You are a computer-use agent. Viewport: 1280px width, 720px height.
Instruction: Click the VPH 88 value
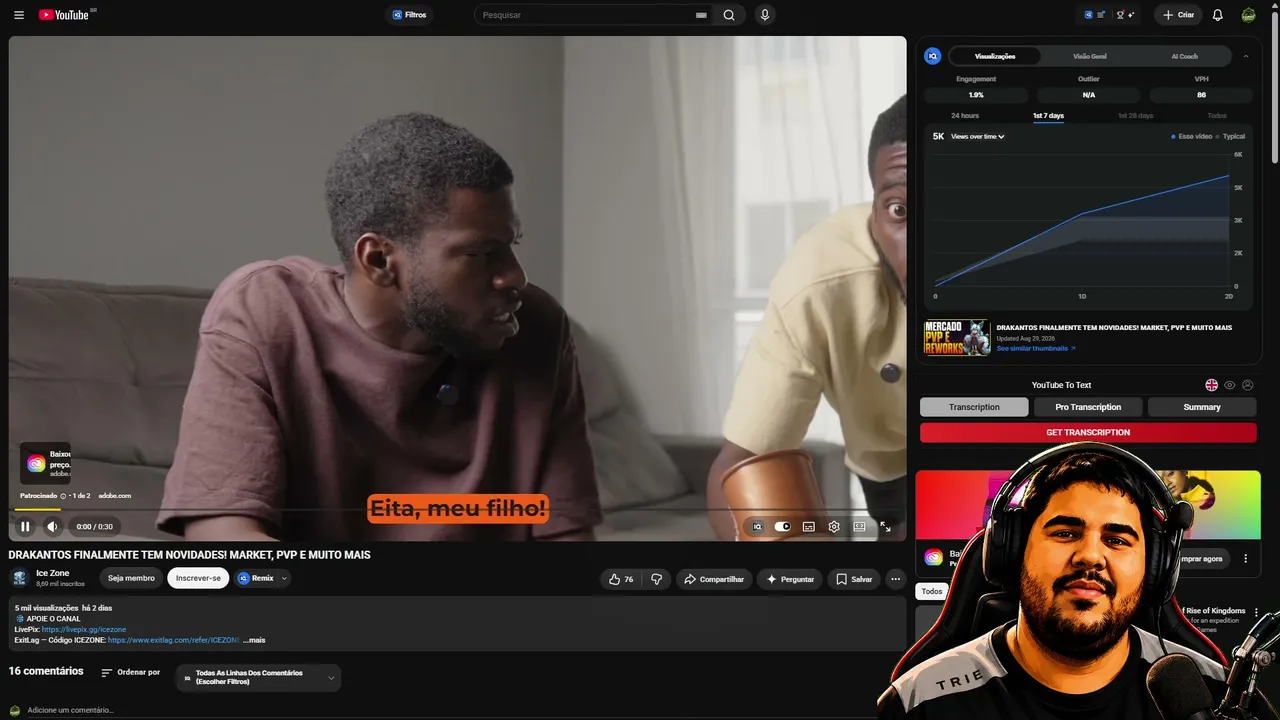[x=1201, y=95]
